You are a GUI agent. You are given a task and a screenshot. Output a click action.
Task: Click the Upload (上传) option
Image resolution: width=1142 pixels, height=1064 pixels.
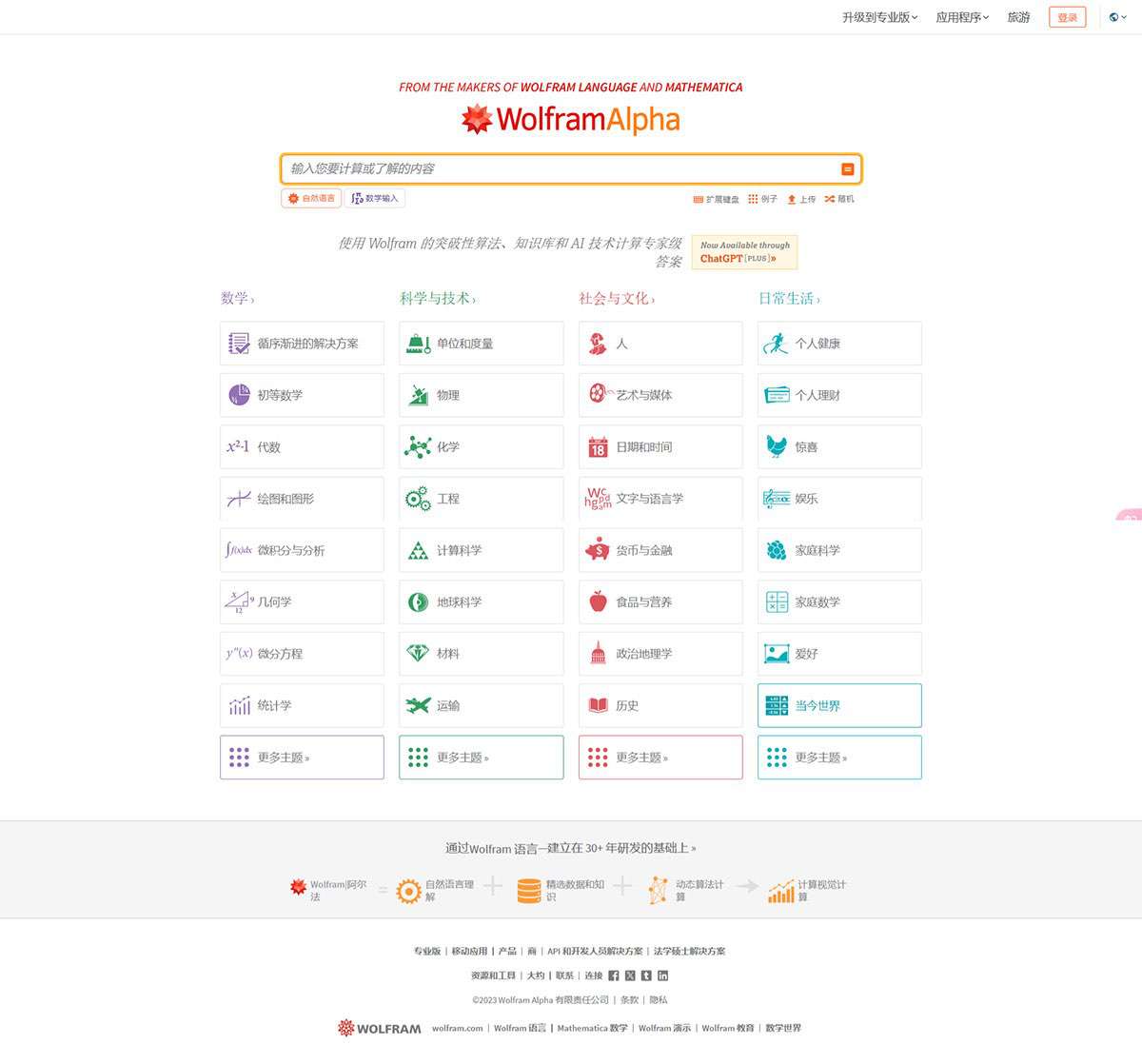tap(801, 199)
